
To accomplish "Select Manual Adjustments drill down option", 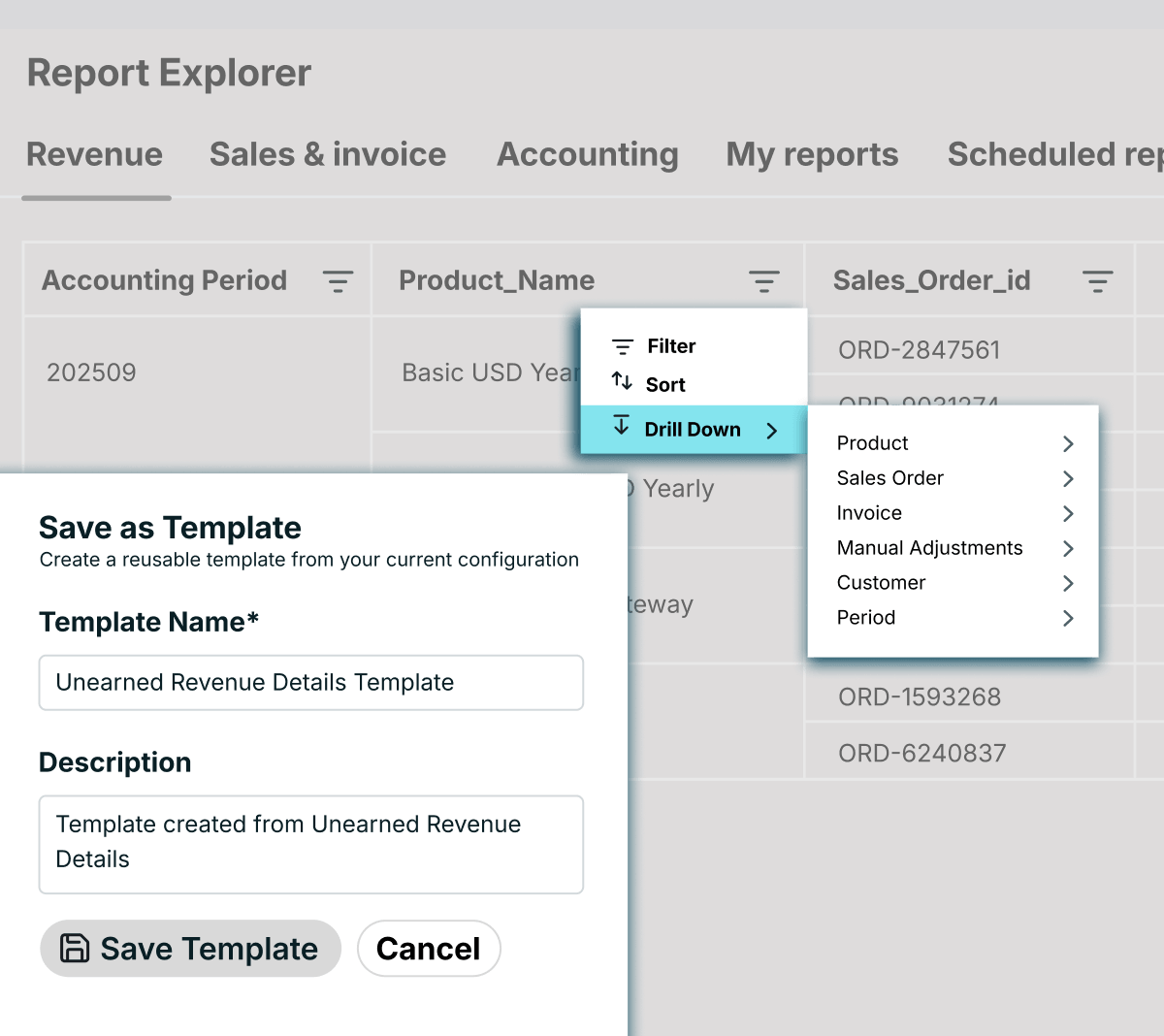I will pyautogui.click(x=929, y=548).
